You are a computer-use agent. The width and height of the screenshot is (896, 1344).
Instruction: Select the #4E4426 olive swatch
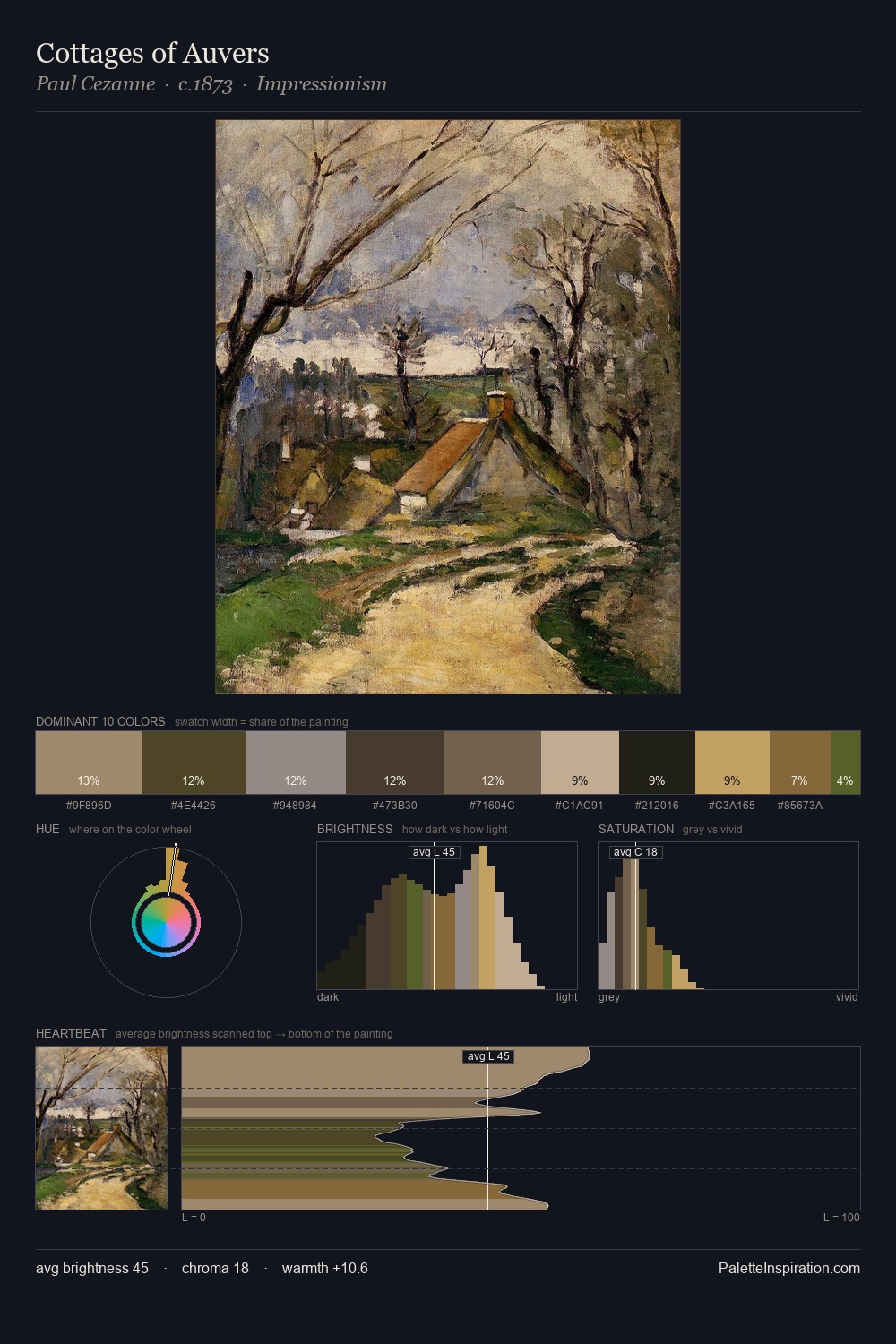coord(194,762)
